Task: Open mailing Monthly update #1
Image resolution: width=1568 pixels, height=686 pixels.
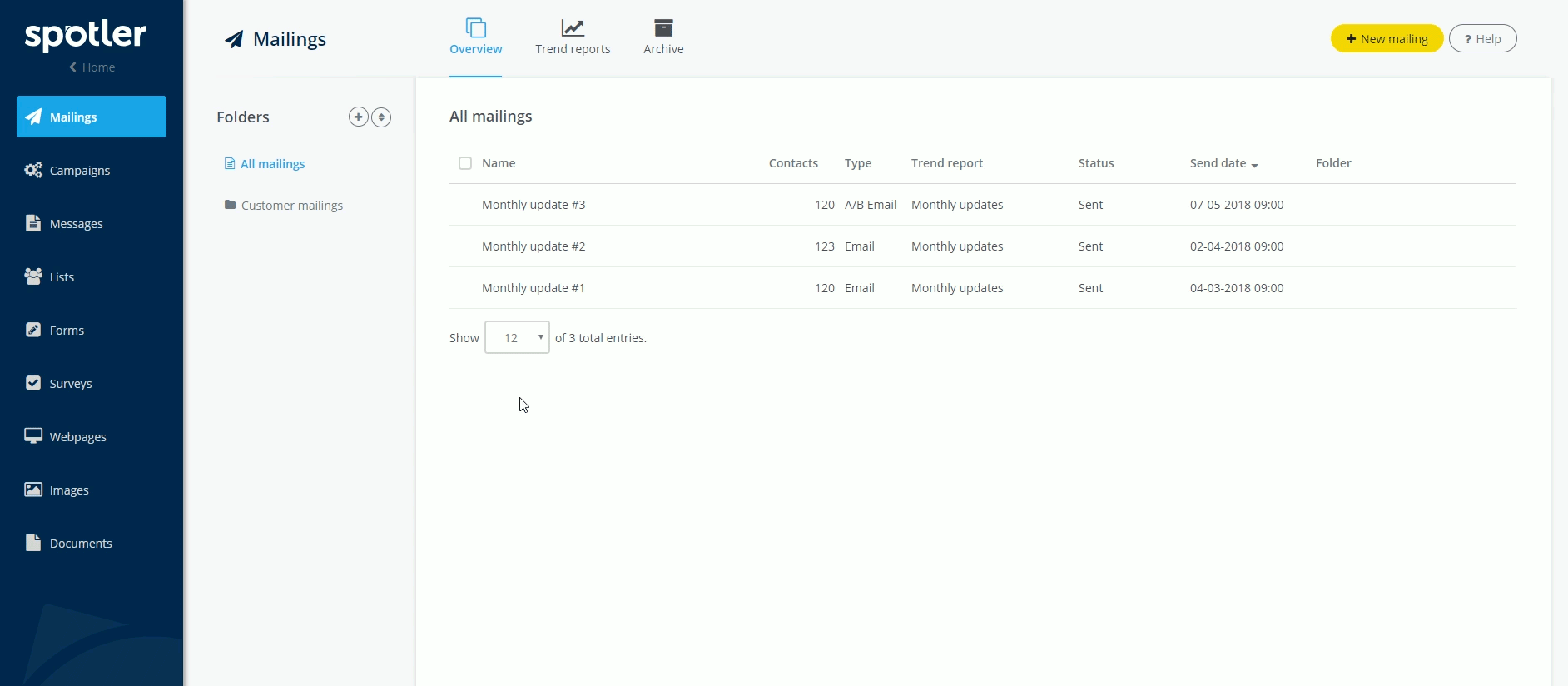Action: [533, 288]
